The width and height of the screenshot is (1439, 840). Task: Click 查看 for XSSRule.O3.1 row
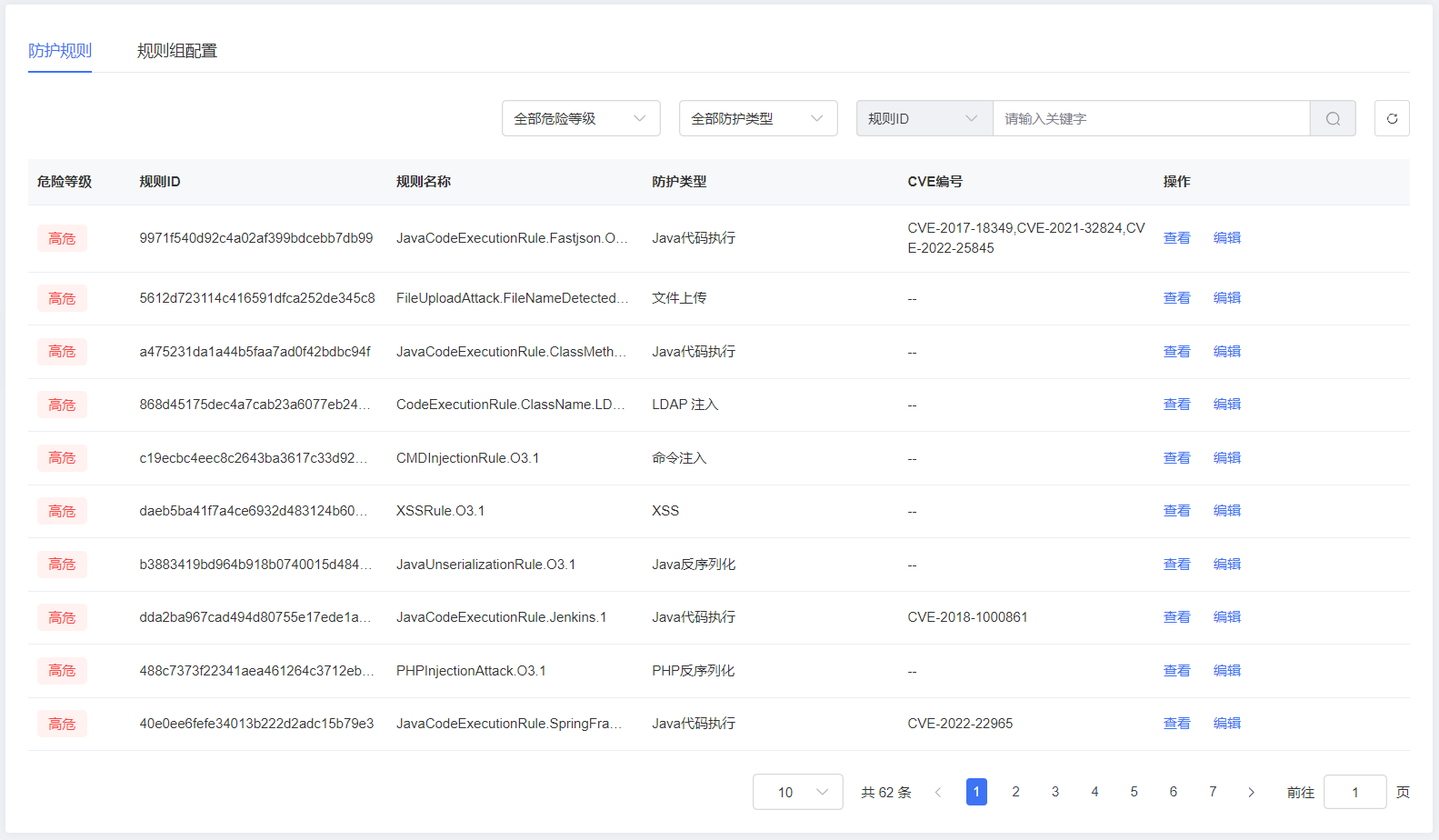[1177, 511]
